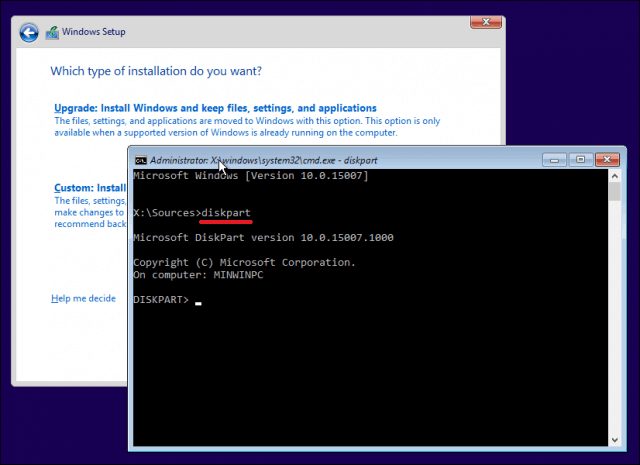Click the 'On computer: MINWINPC' line

coord(198,275)
